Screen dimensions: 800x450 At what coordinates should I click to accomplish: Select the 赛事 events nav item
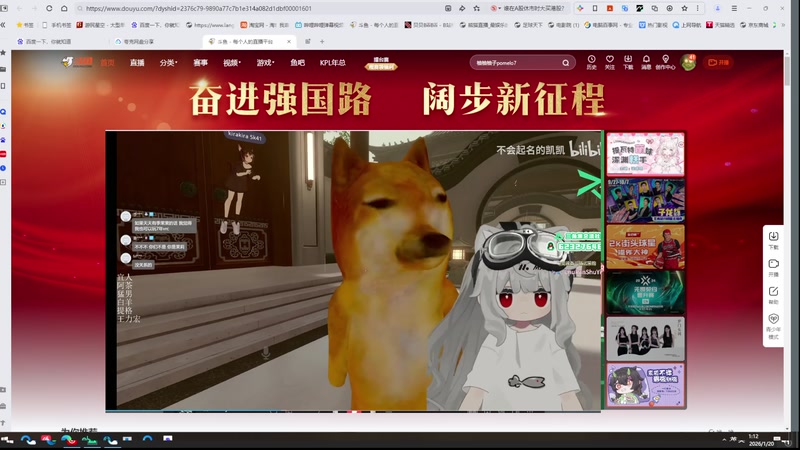pos(200,63)
